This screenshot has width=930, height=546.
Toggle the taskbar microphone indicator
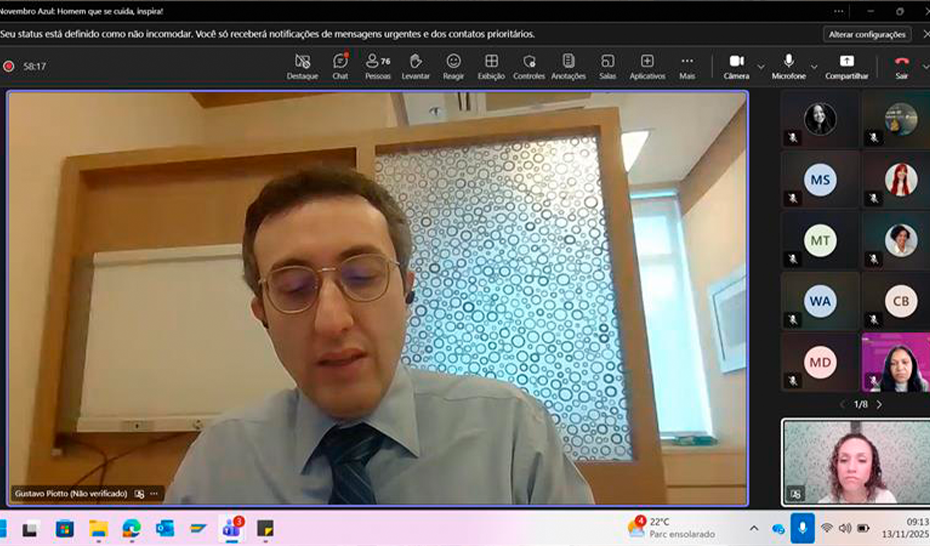802,527
